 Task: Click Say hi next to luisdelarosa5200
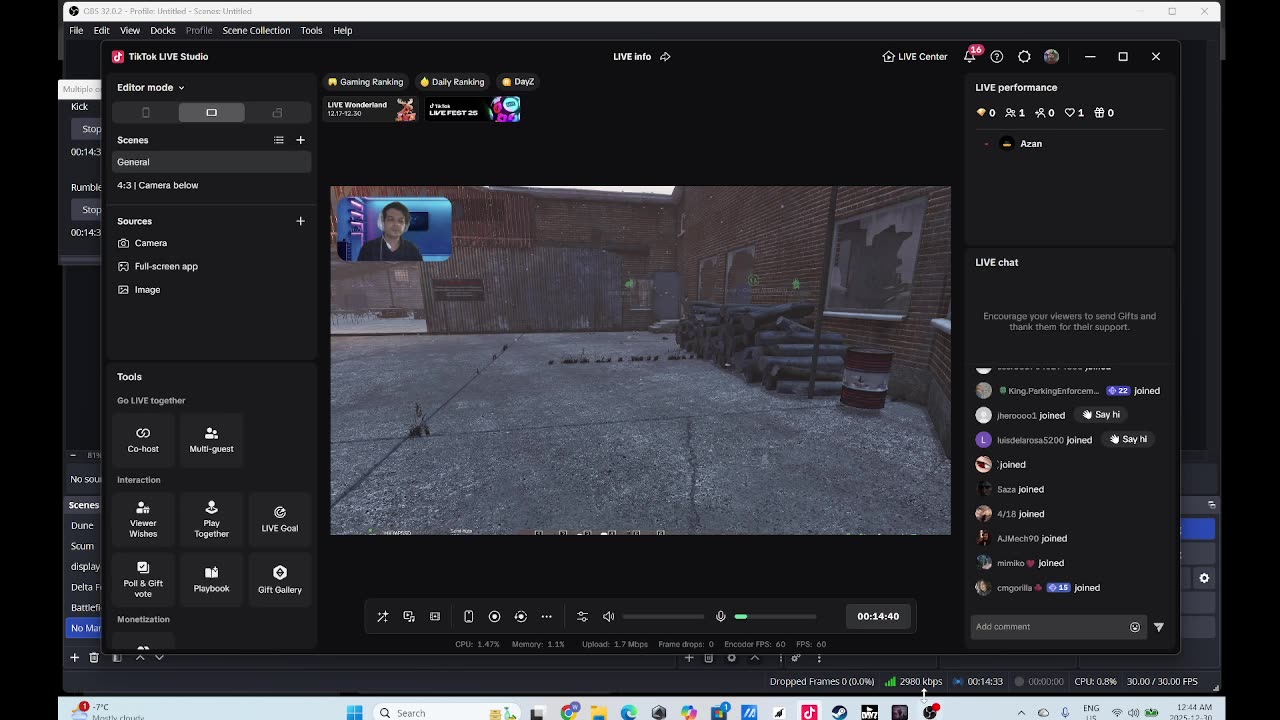click(x=1128, y=439)
